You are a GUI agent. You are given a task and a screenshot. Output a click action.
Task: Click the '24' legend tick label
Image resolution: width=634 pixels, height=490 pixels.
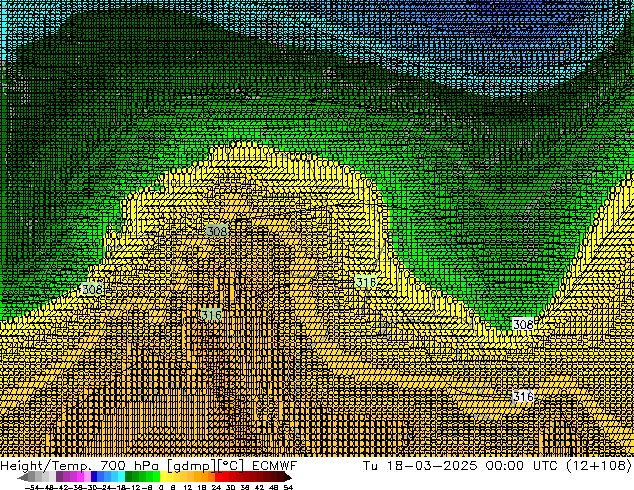point(216,487)
